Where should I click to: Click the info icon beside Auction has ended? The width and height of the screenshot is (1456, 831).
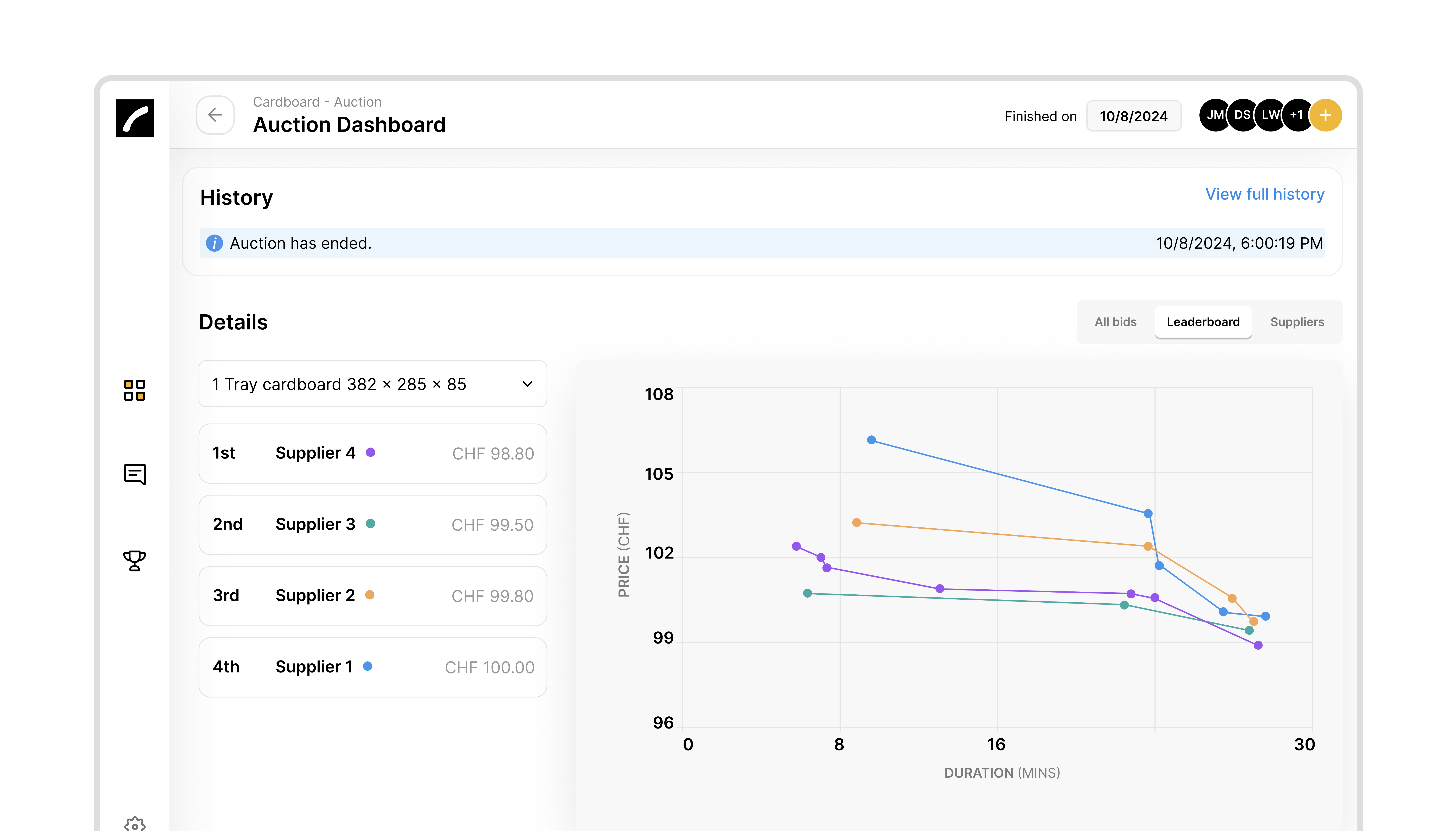tap(214, 243)
